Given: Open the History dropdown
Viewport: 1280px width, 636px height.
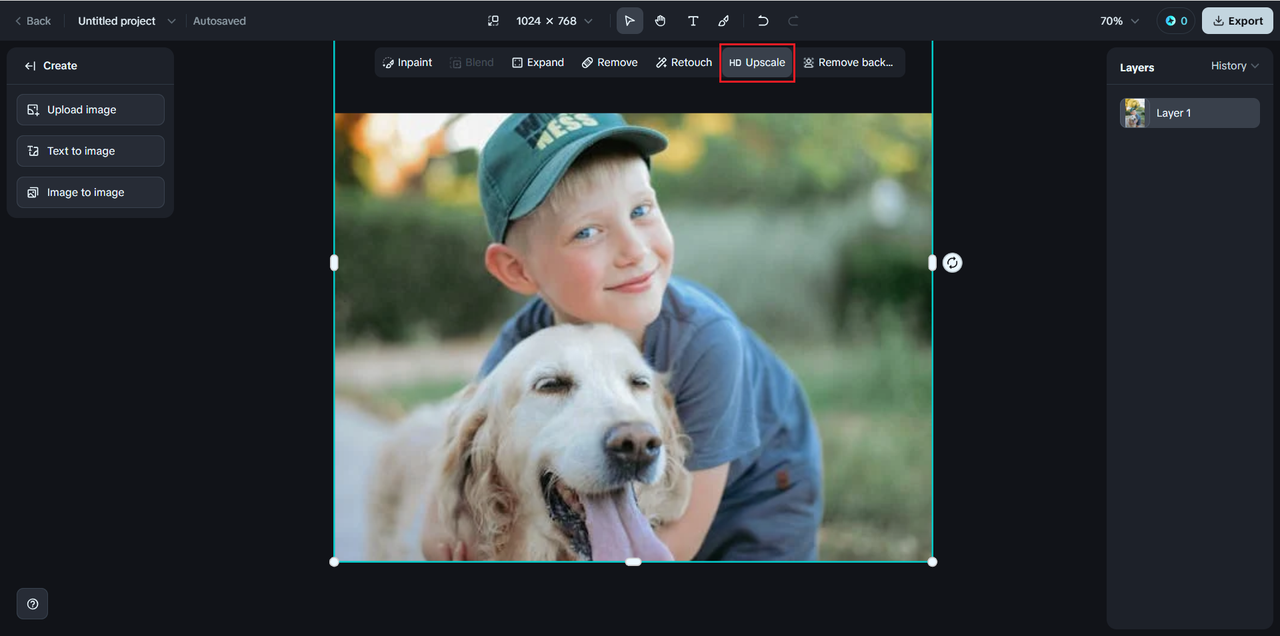Looking at the screenshot, I should (1235, 66).
